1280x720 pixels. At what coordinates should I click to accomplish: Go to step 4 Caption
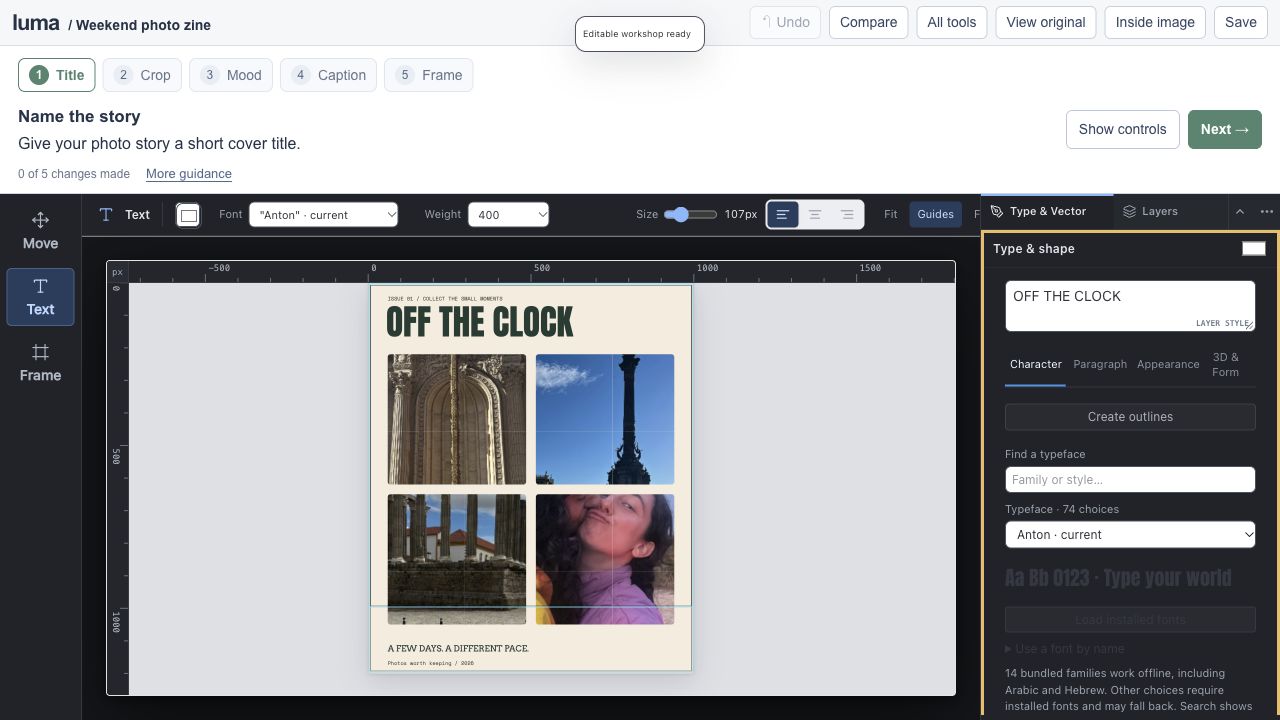click(328, 75)
